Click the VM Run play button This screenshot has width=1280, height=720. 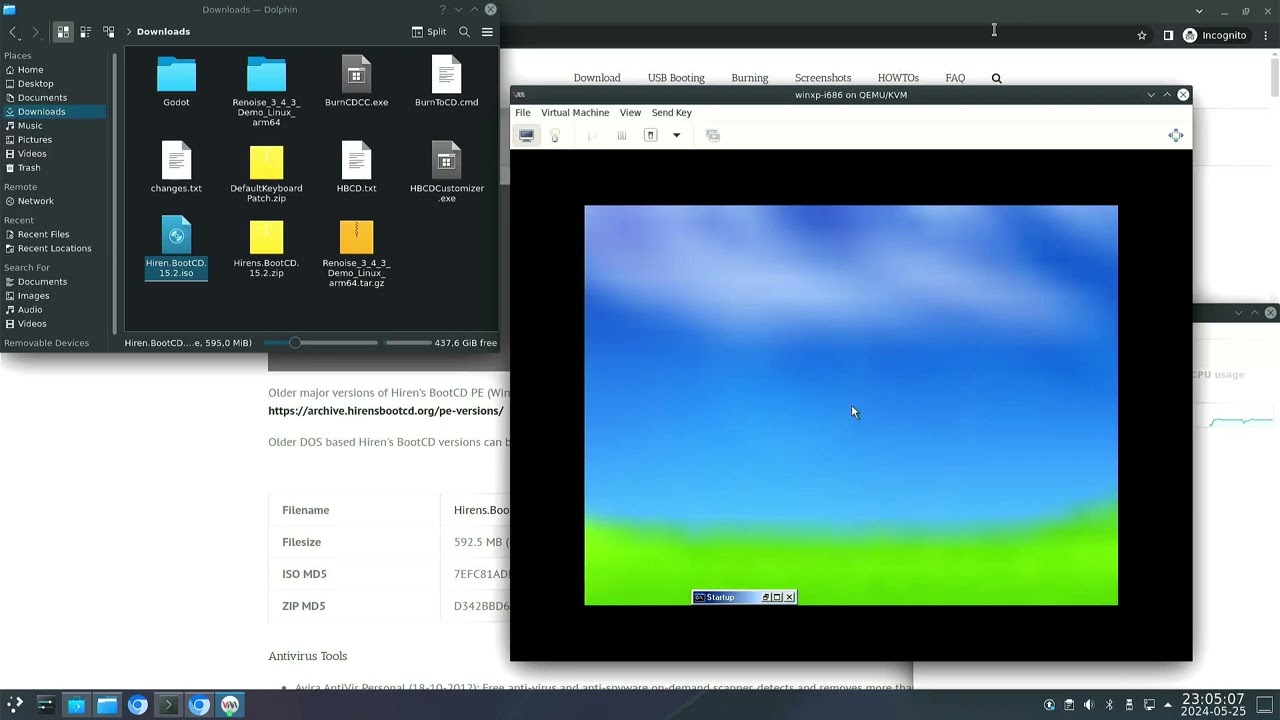click(593, 135)
